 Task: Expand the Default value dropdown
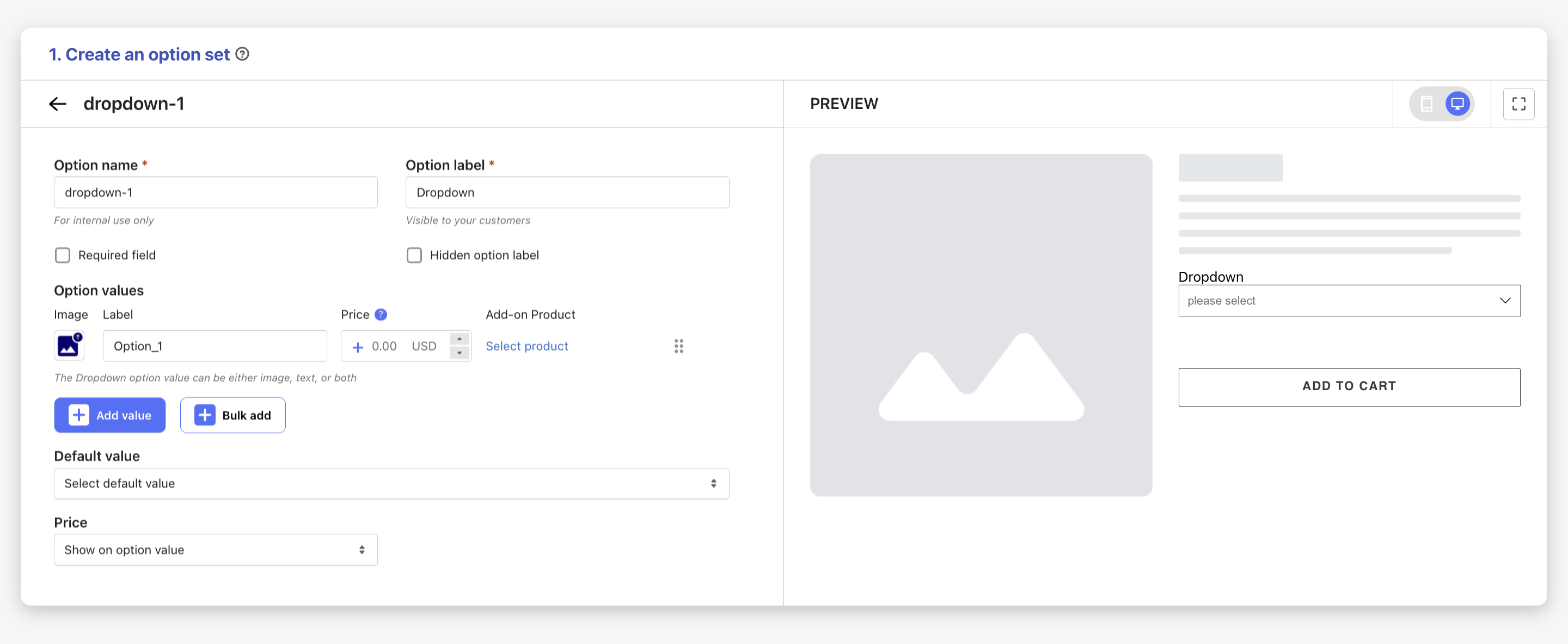coord(392,483)
